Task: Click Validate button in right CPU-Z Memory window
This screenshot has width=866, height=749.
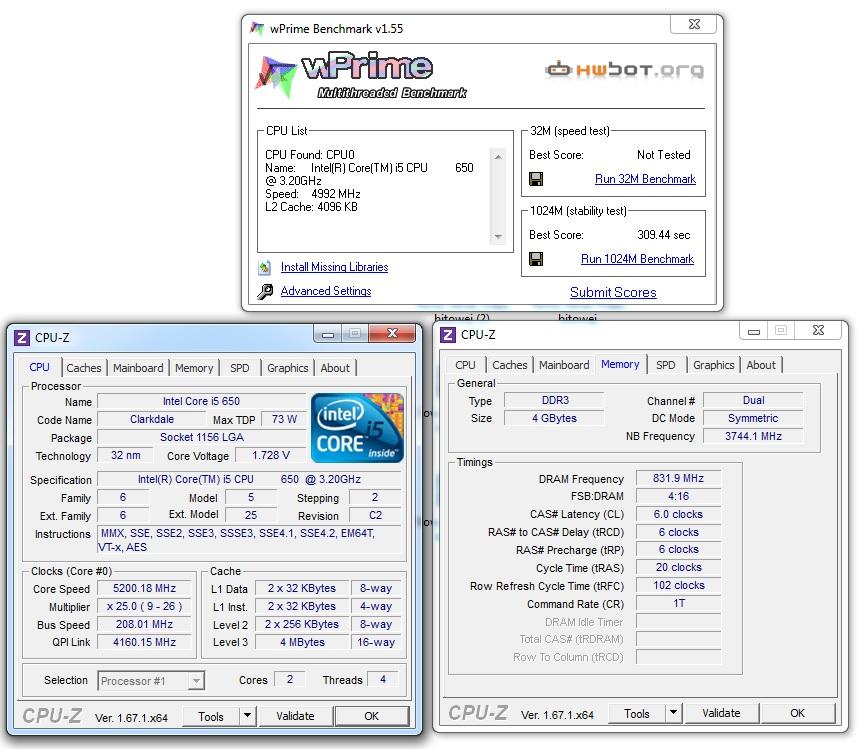Action: coord(721,713)
